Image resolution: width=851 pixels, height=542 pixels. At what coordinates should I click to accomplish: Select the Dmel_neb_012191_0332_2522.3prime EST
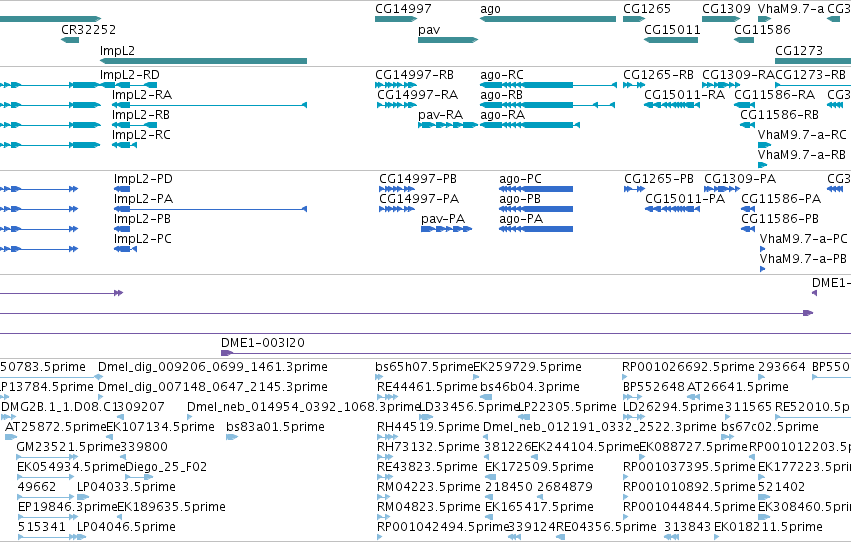tap(486, 437)
